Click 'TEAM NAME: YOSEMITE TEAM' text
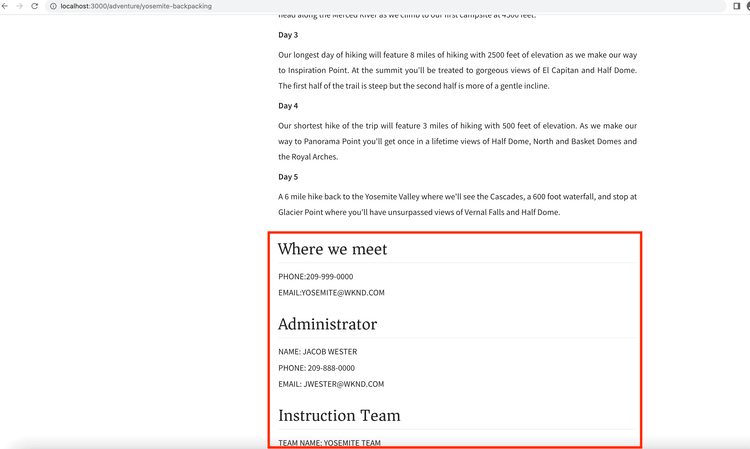Viewport: 750px width, 449px height. (330, 443)
